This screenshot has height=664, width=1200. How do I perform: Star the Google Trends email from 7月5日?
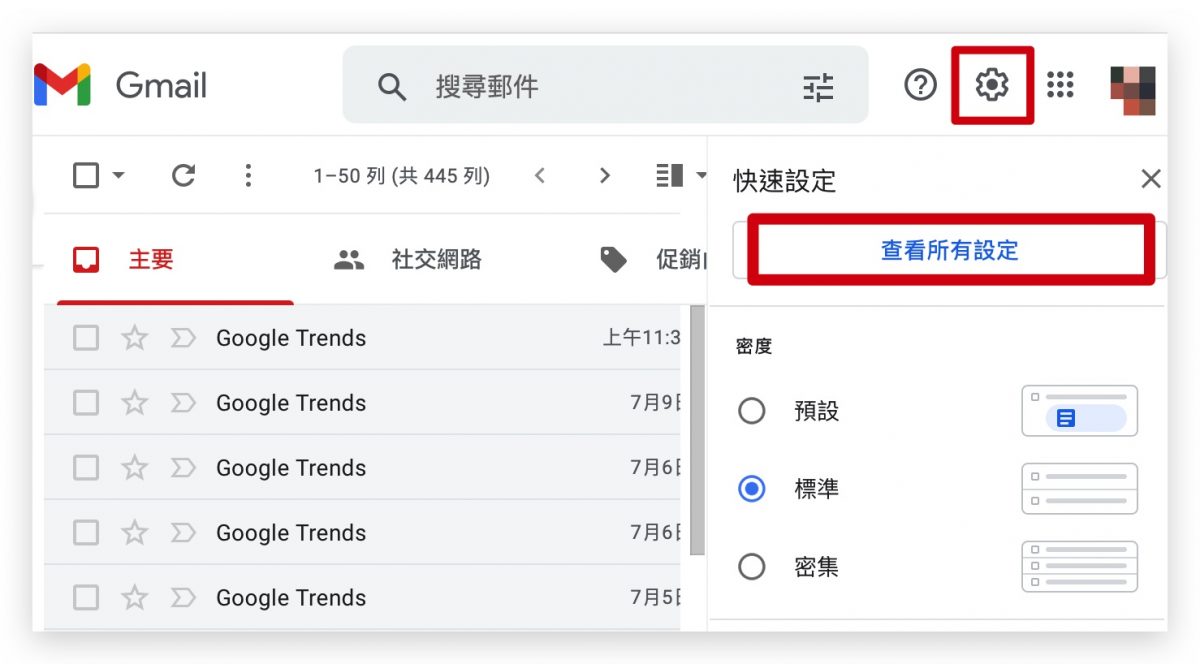tap(134, 597)
